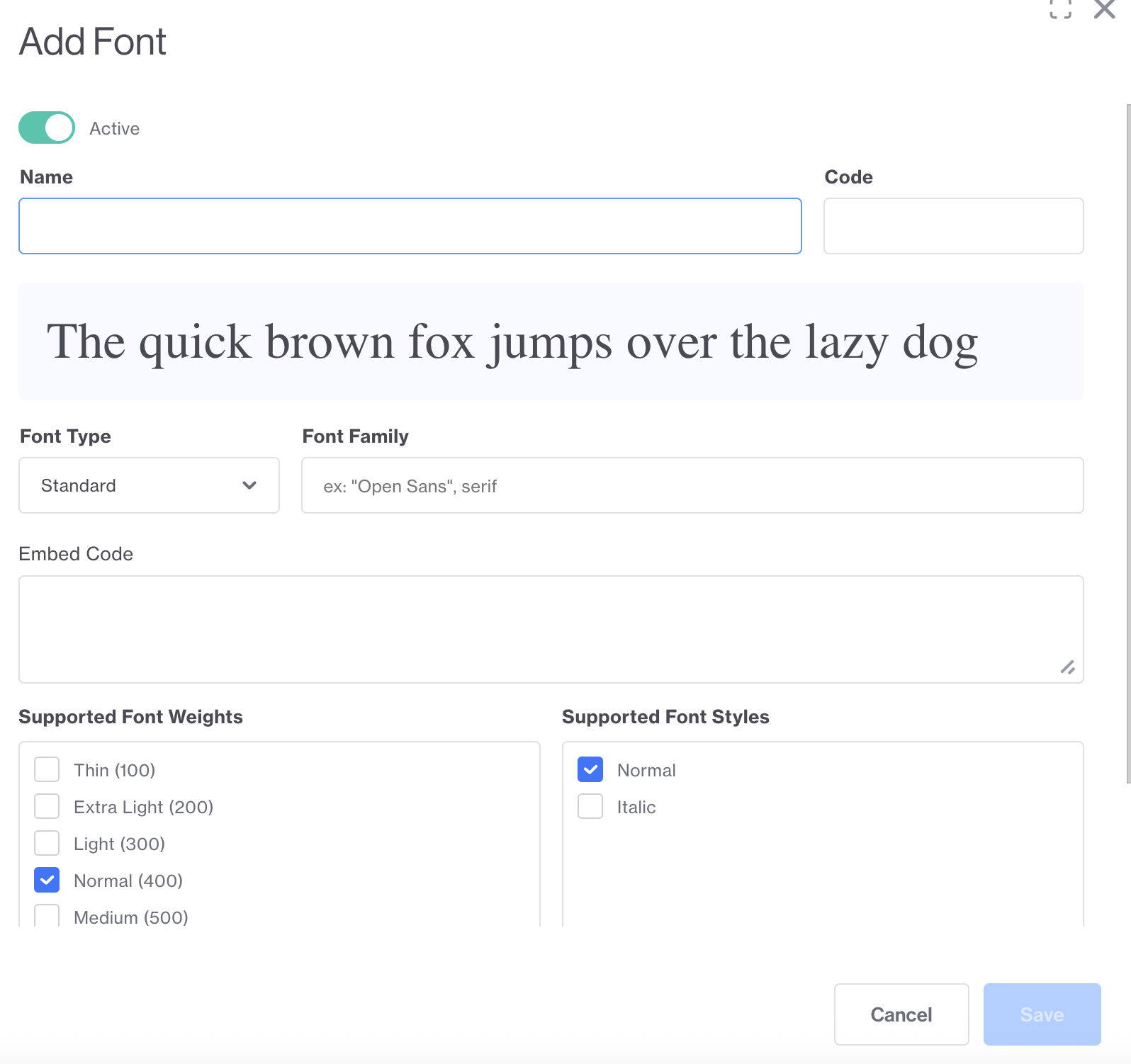Image resolution: width=1131 pixels, height=1064 pixels.
Task: Open the Font Type dropdown
Action: tap(149, 485)
